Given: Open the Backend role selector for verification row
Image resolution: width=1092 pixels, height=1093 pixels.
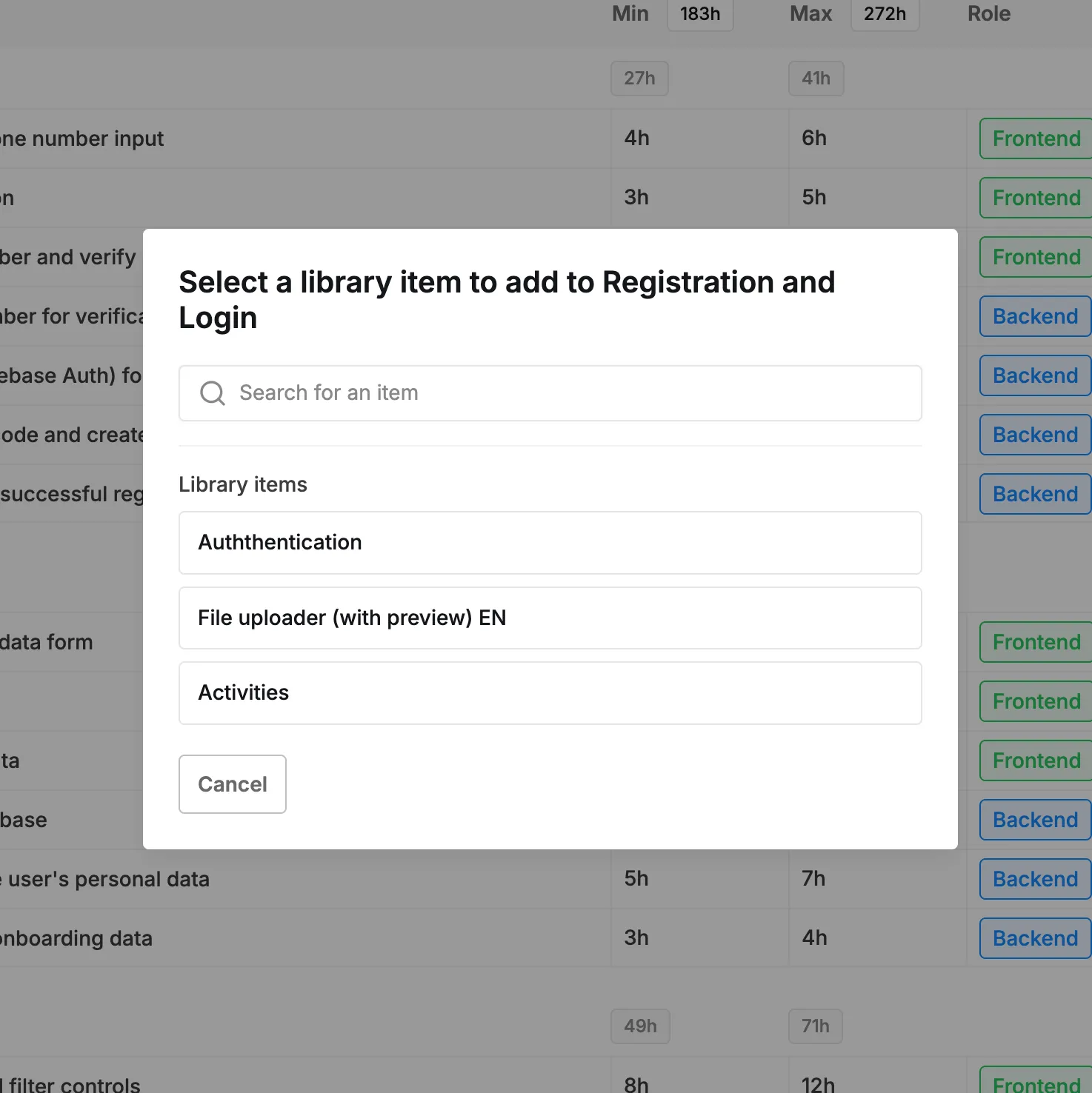Looking at the screenshot, I should (1035, 316).
